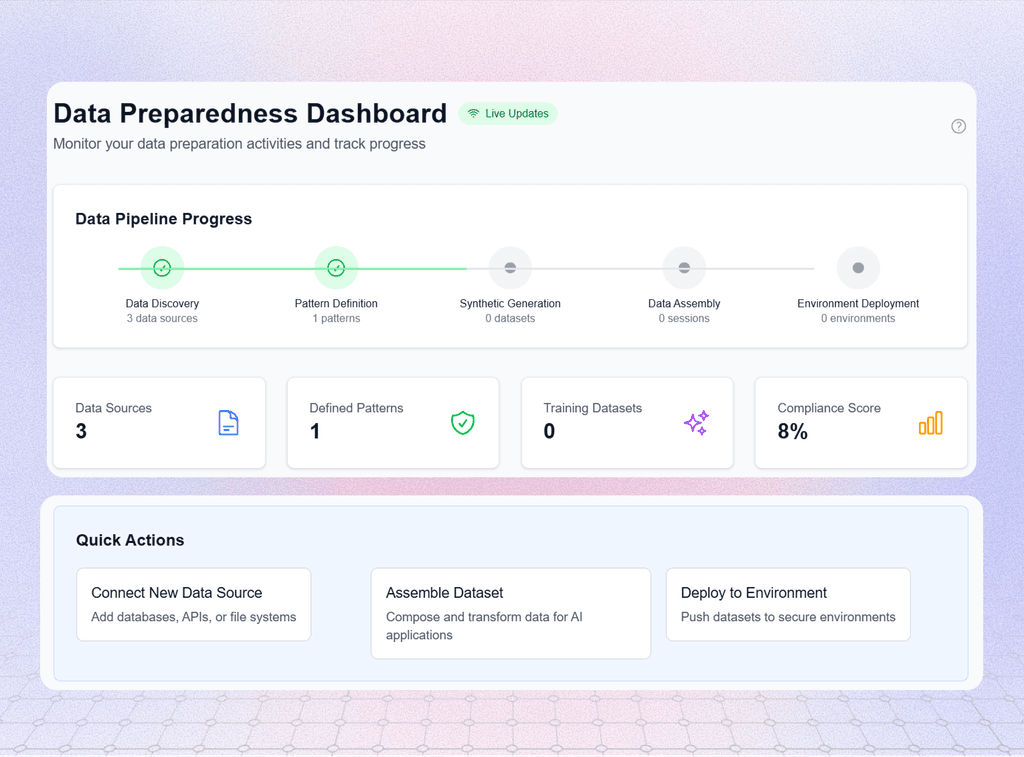
Task: Click the '3 data sources' label
Action: click(161, 318)
